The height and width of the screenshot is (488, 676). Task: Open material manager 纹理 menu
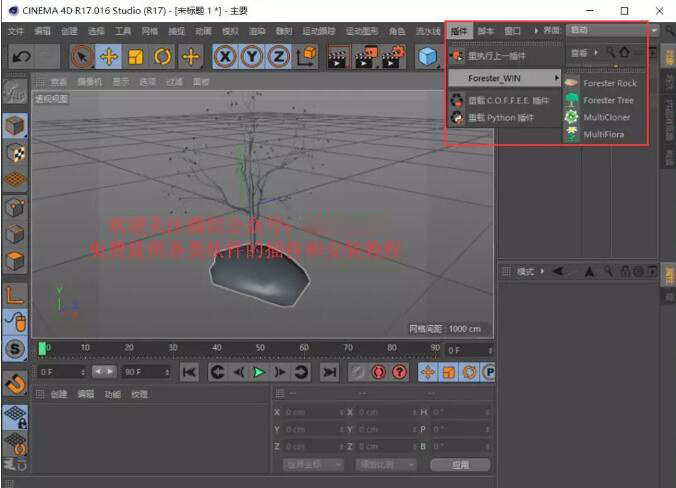tap(139, 394)
